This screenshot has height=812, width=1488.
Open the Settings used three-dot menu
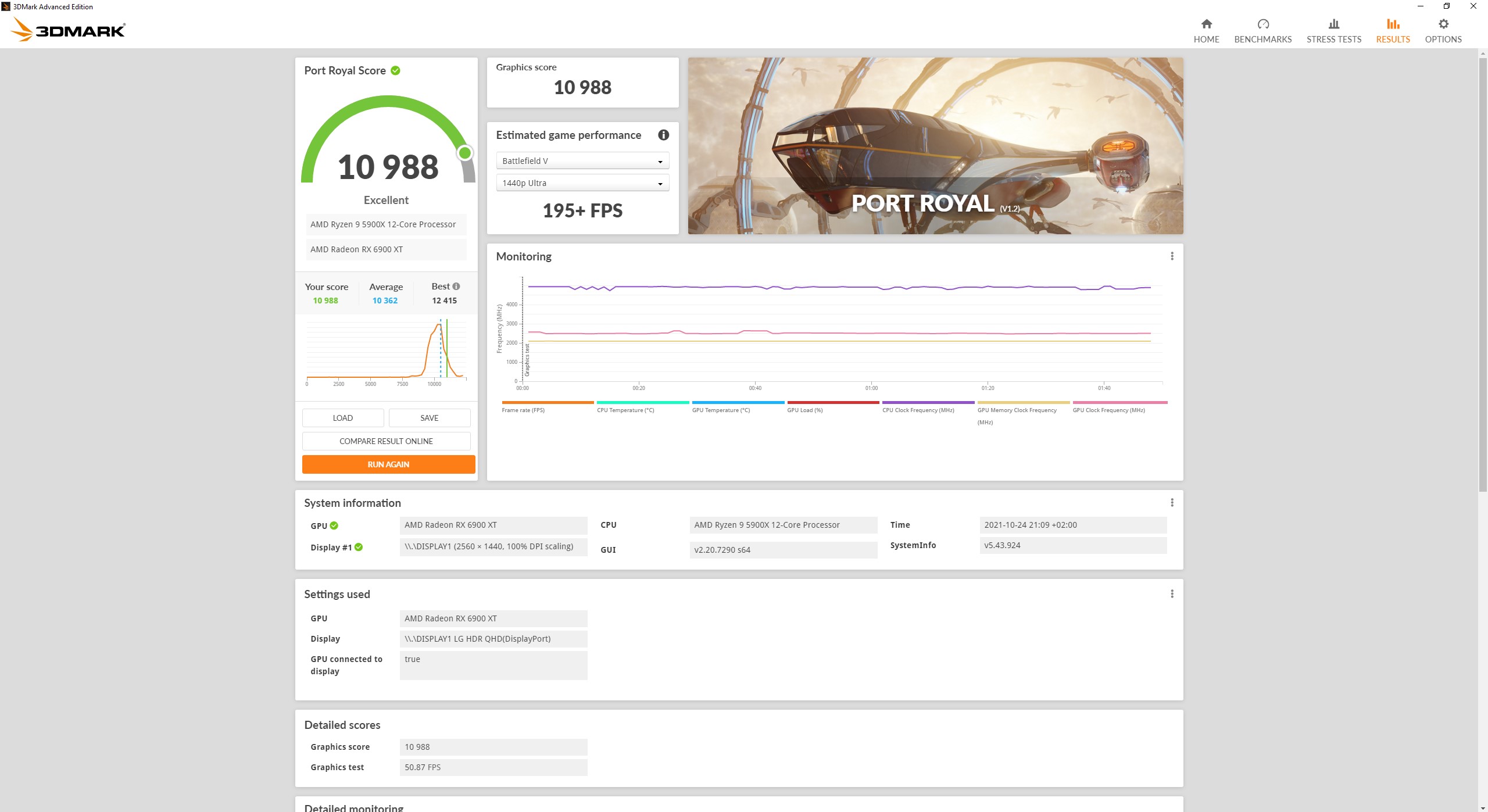coord(1172,594)
